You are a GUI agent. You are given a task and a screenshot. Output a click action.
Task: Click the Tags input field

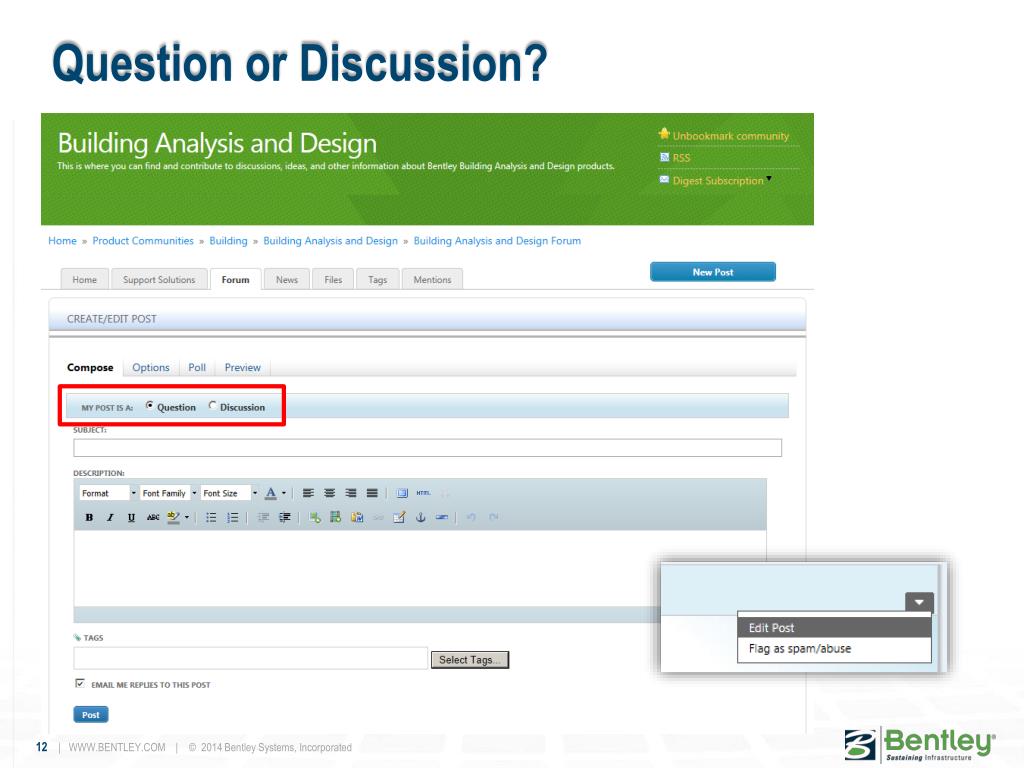(251, 658)
